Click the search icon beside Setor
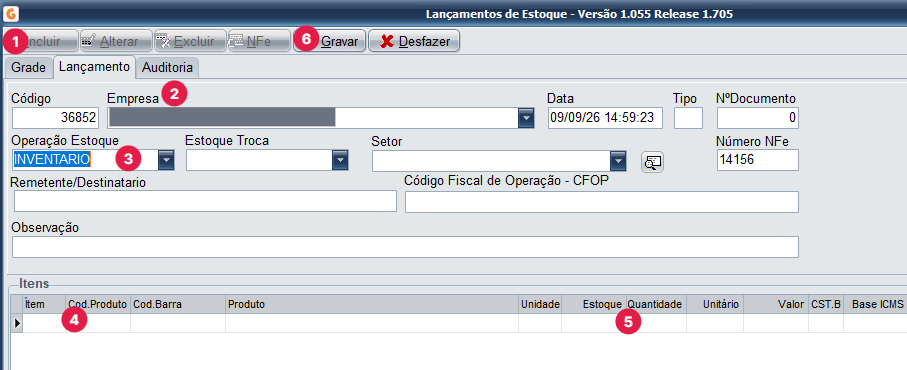This screenshot has height=370, width=907. (652, 162)
